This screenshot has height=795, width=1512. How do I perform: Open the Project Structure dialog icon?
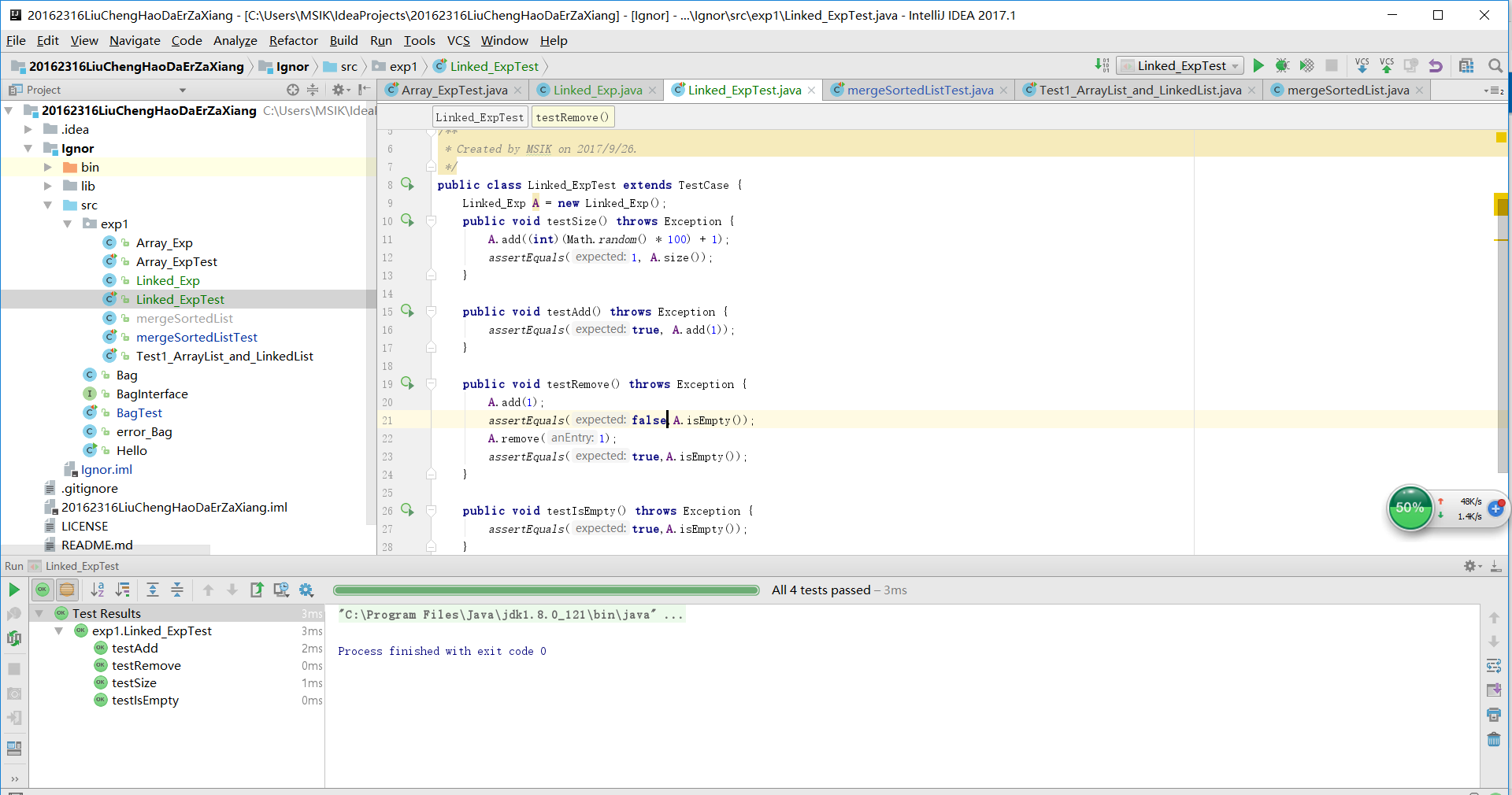click(1466, 66)
